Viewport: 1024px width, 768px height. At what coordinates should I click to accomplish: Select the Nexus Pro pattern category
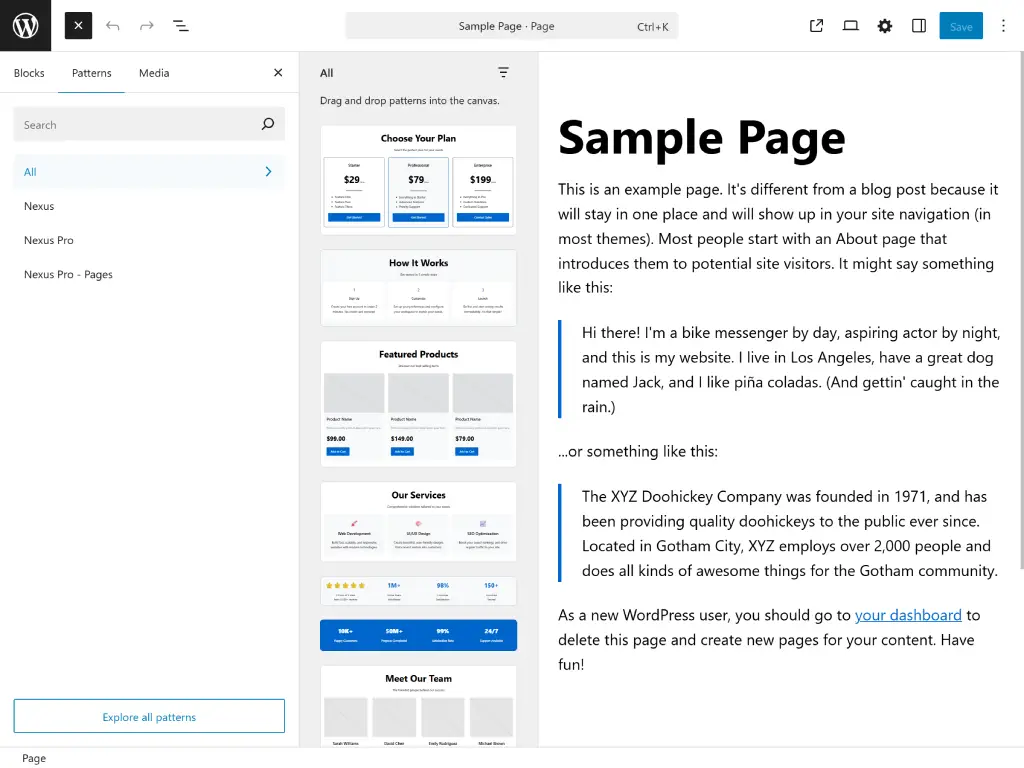[49, 240]
